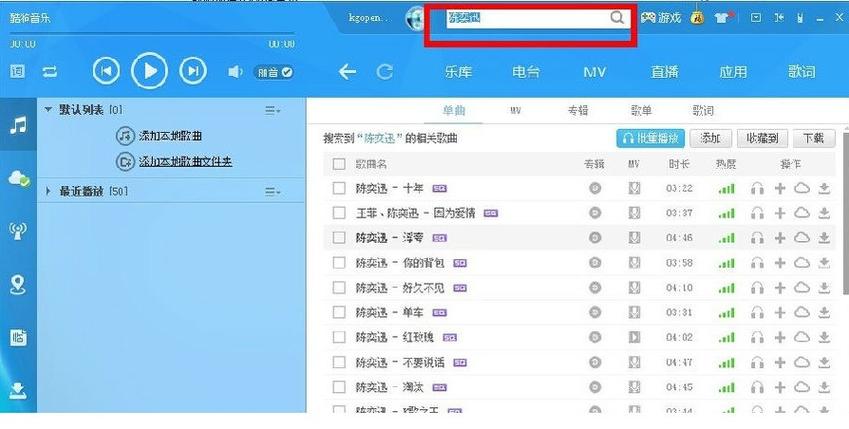Click the search magnifier icon
This screenshot has width=849, height=429.
617,17
